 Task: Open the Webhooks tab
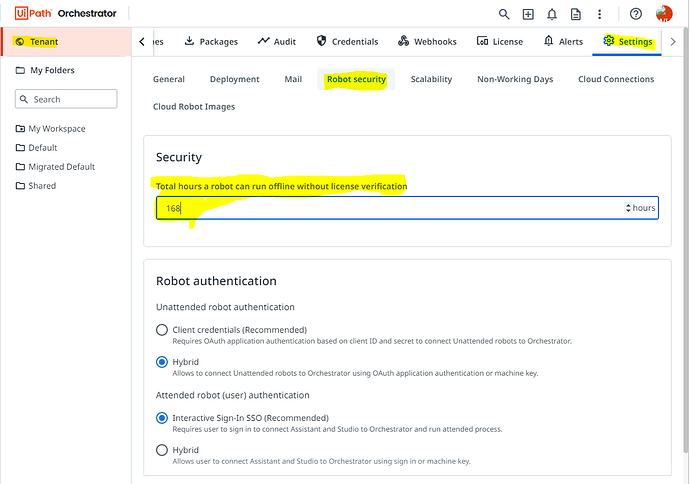click(427, 41)
